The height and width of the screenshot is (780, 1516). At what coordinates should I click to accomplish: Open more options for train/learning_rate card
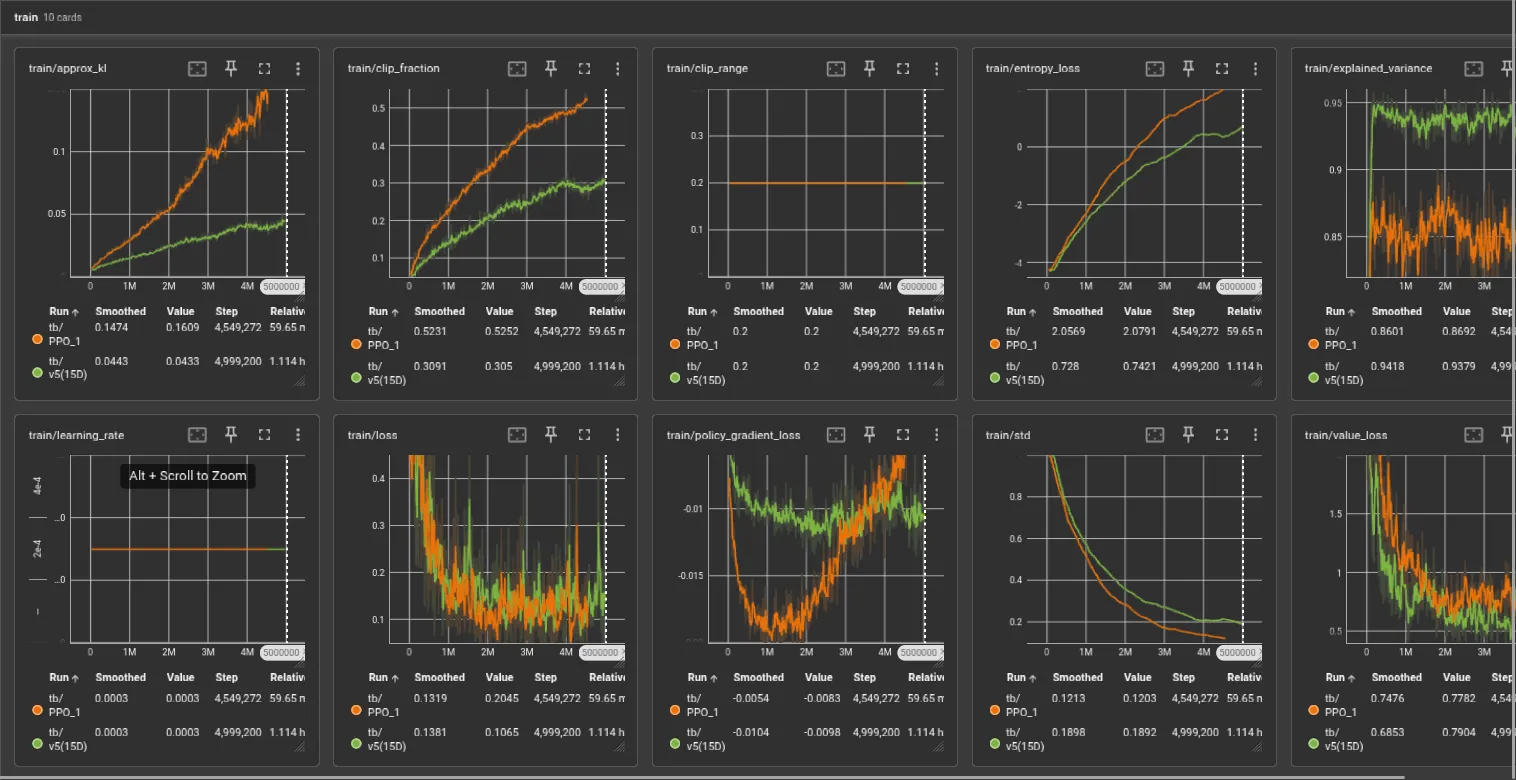click(x=298, y=435)
